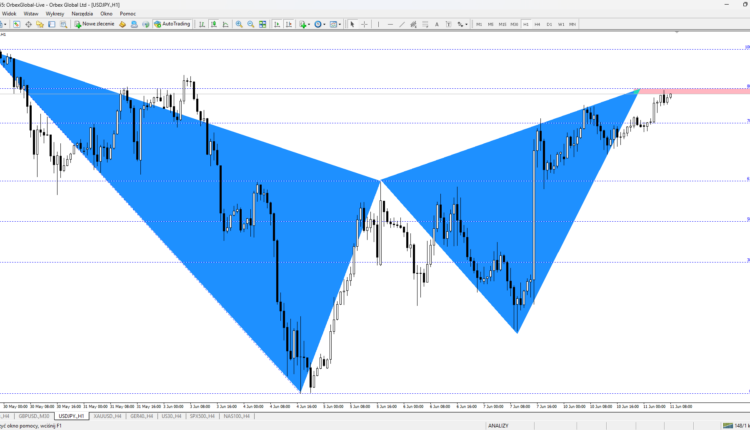The height and width of the screenshot is (430, 750).
Task: Toggle the H4 timeframe button
Action: 537,24
